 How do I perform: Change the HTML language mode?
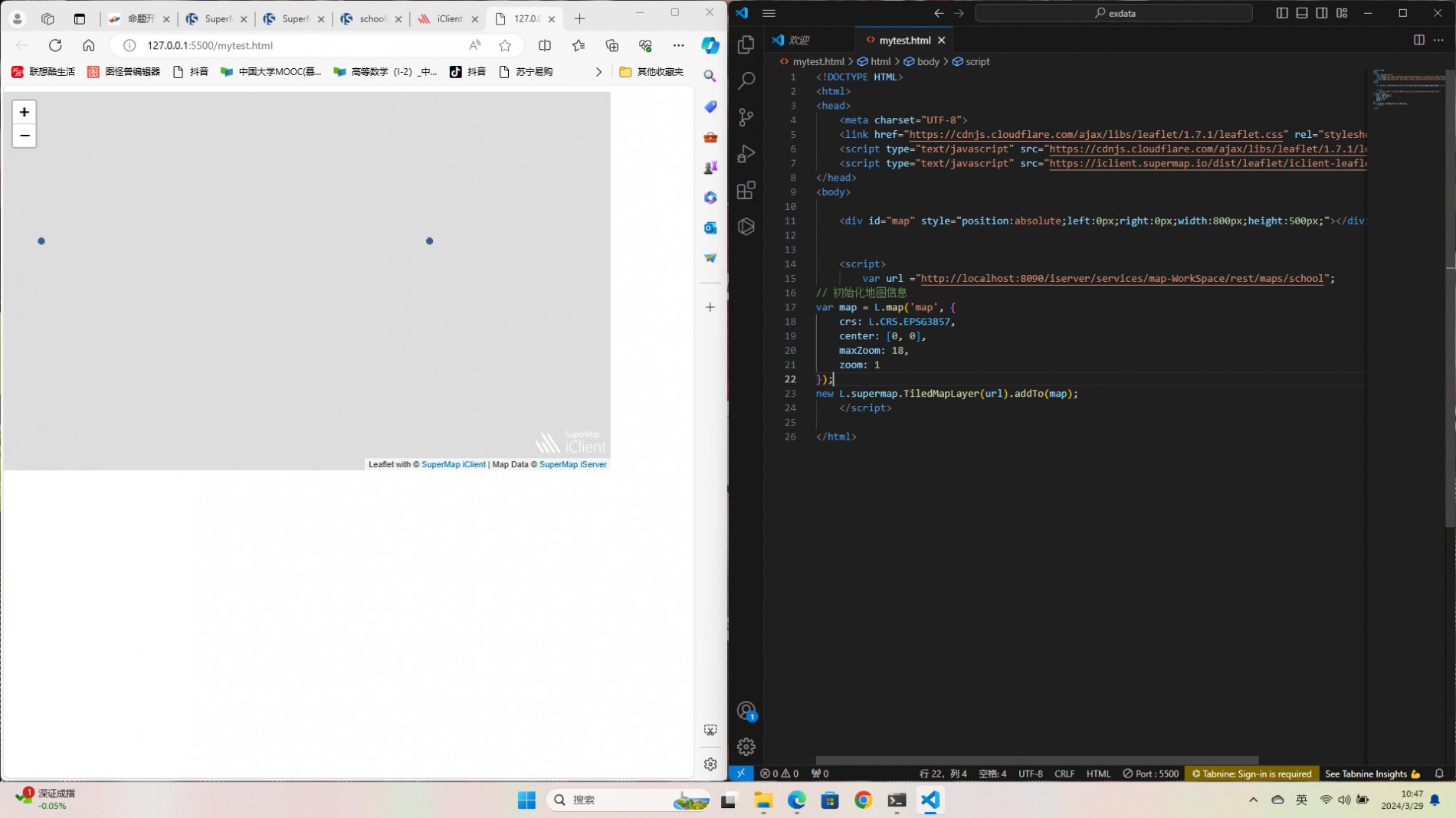click(1098, 774)
